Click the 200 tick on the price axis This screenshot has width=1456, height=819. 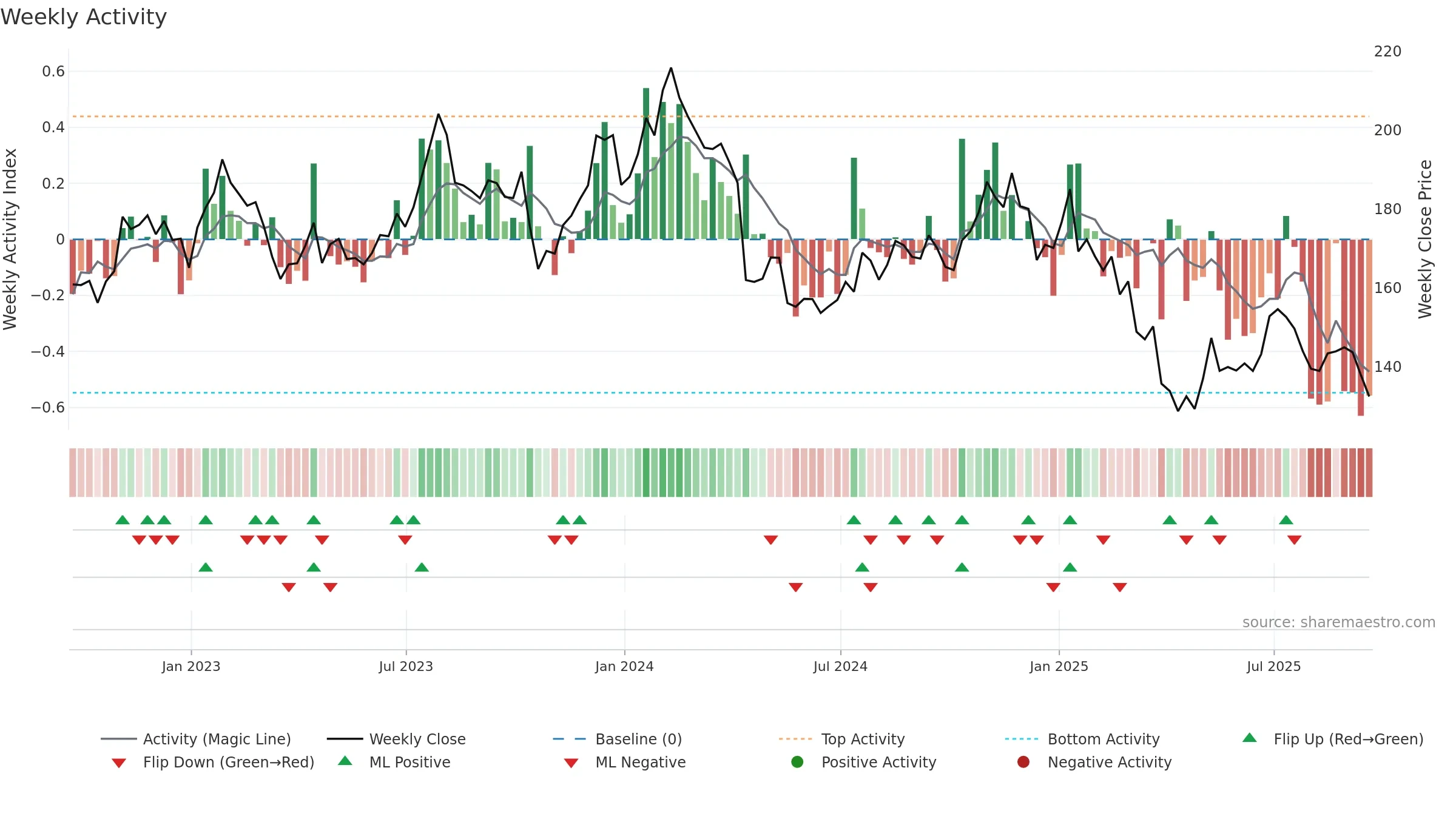tap(1388, 130)
